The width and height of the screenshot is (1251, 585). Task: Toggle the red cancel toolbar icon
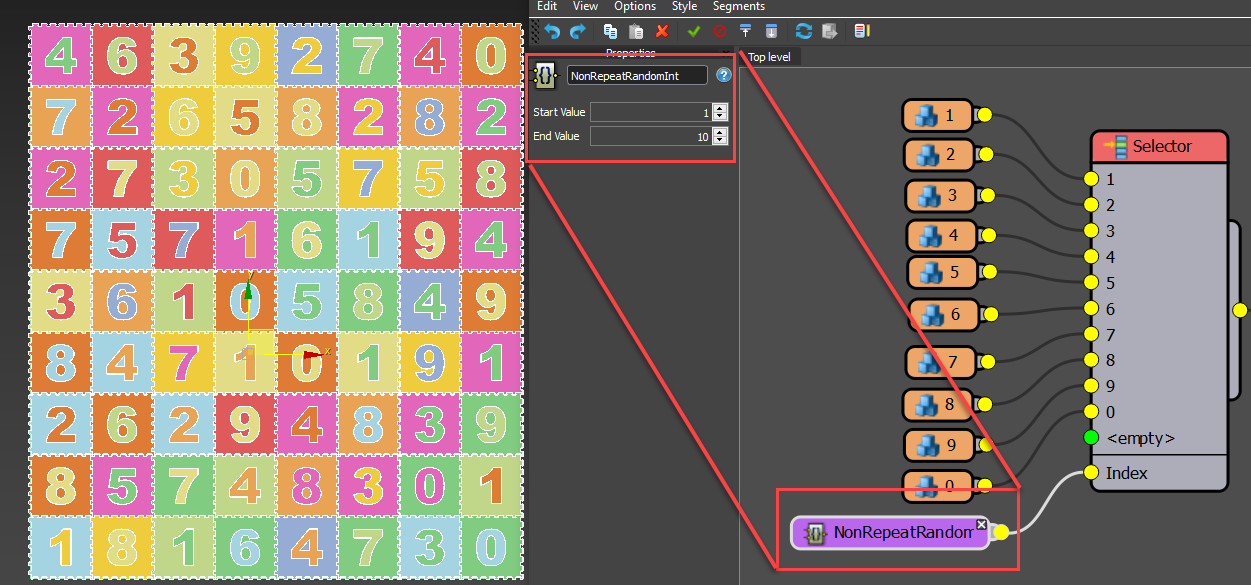click(x=720, y=31)
